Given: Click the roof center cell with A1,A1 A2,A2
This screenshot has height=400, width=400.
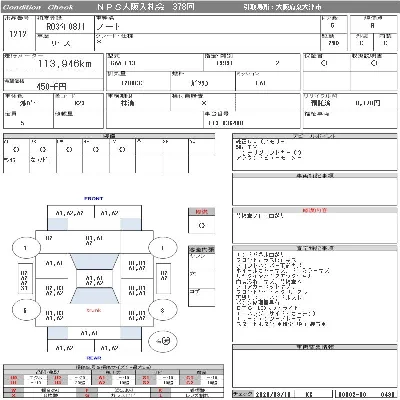Looking at the screenshot, I should 94,280.
